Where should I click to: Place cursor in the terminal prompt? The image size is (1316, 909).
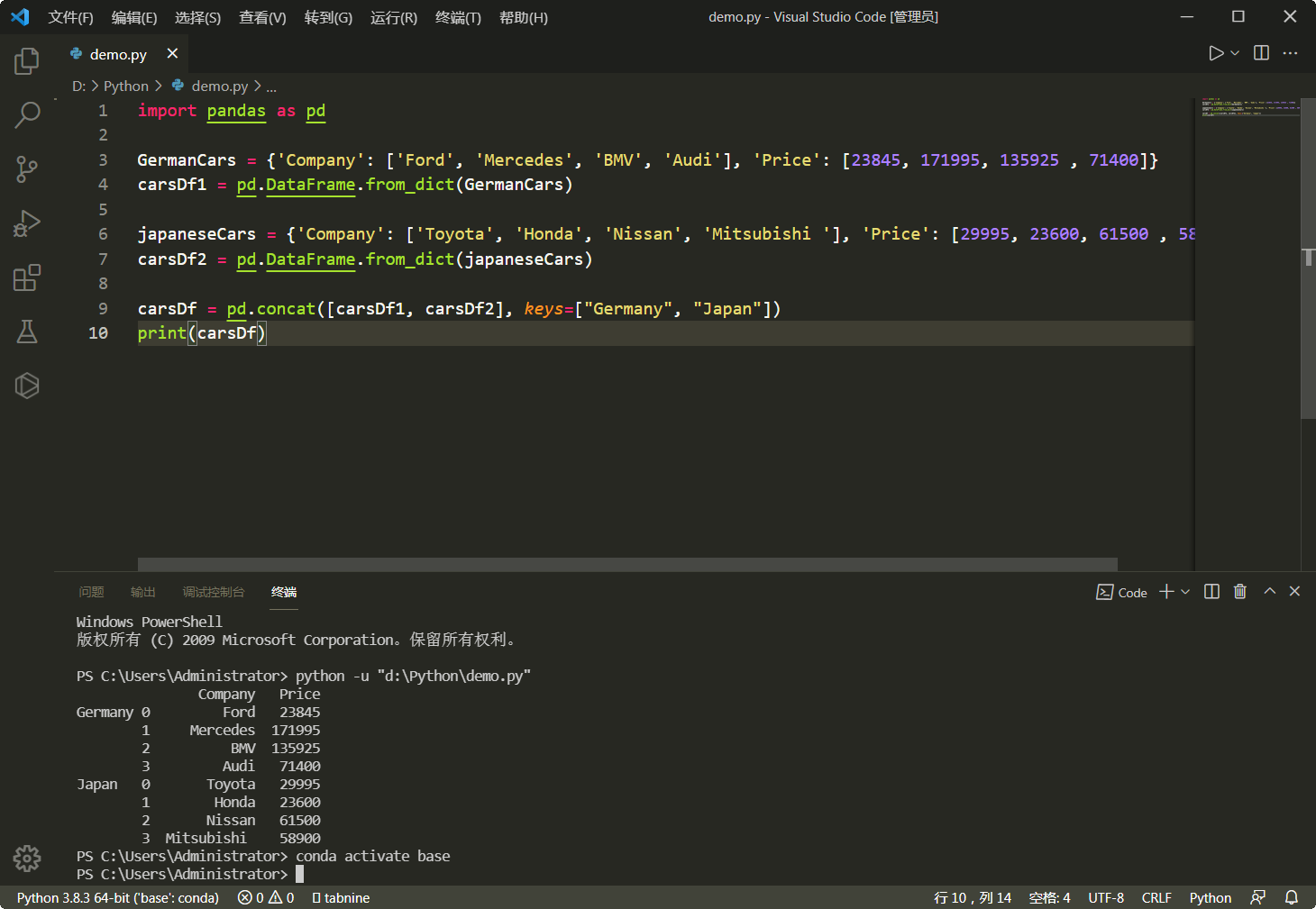[300, 874]
